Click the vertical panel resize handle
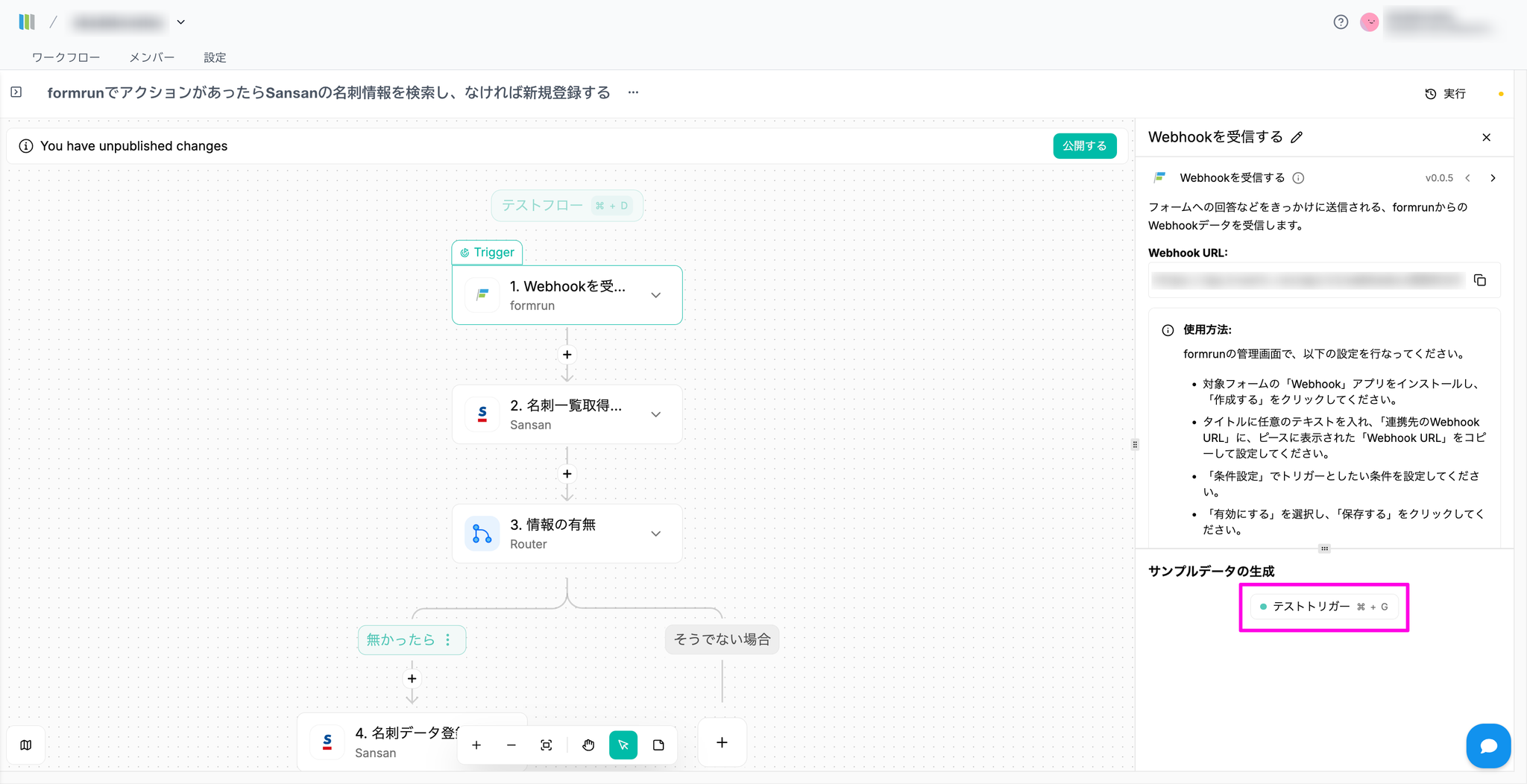 tap(1135, 445)
